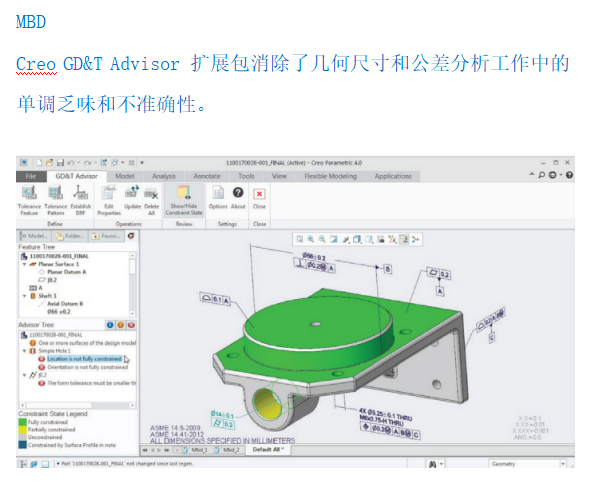The width and height of the screenshot is (599, 494).
Task: Click the Update operation icon
Action: [x=132, y=192]
